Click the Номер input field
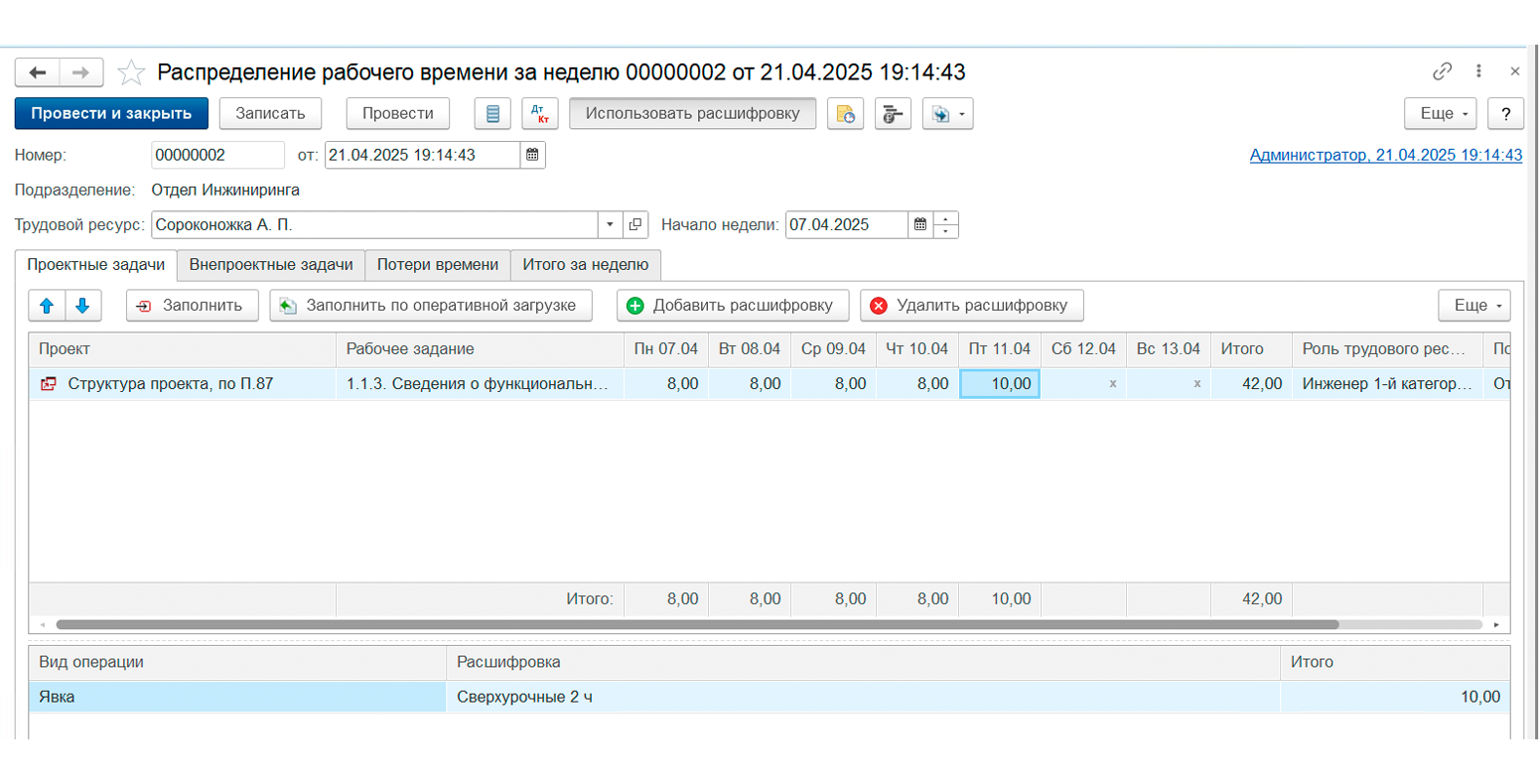The width and height of the screenshot is (1539, 784). 217,155
